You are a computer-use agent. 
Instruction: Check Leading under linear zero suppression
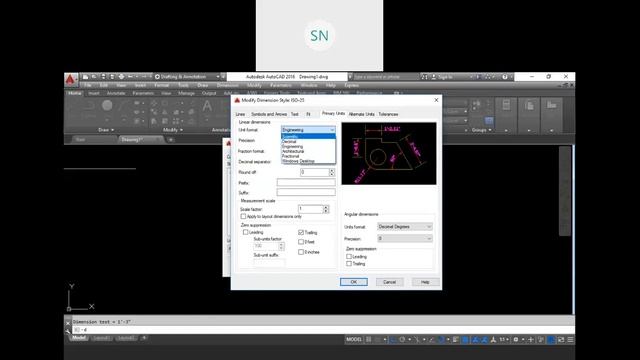click(x=245, y=232)
